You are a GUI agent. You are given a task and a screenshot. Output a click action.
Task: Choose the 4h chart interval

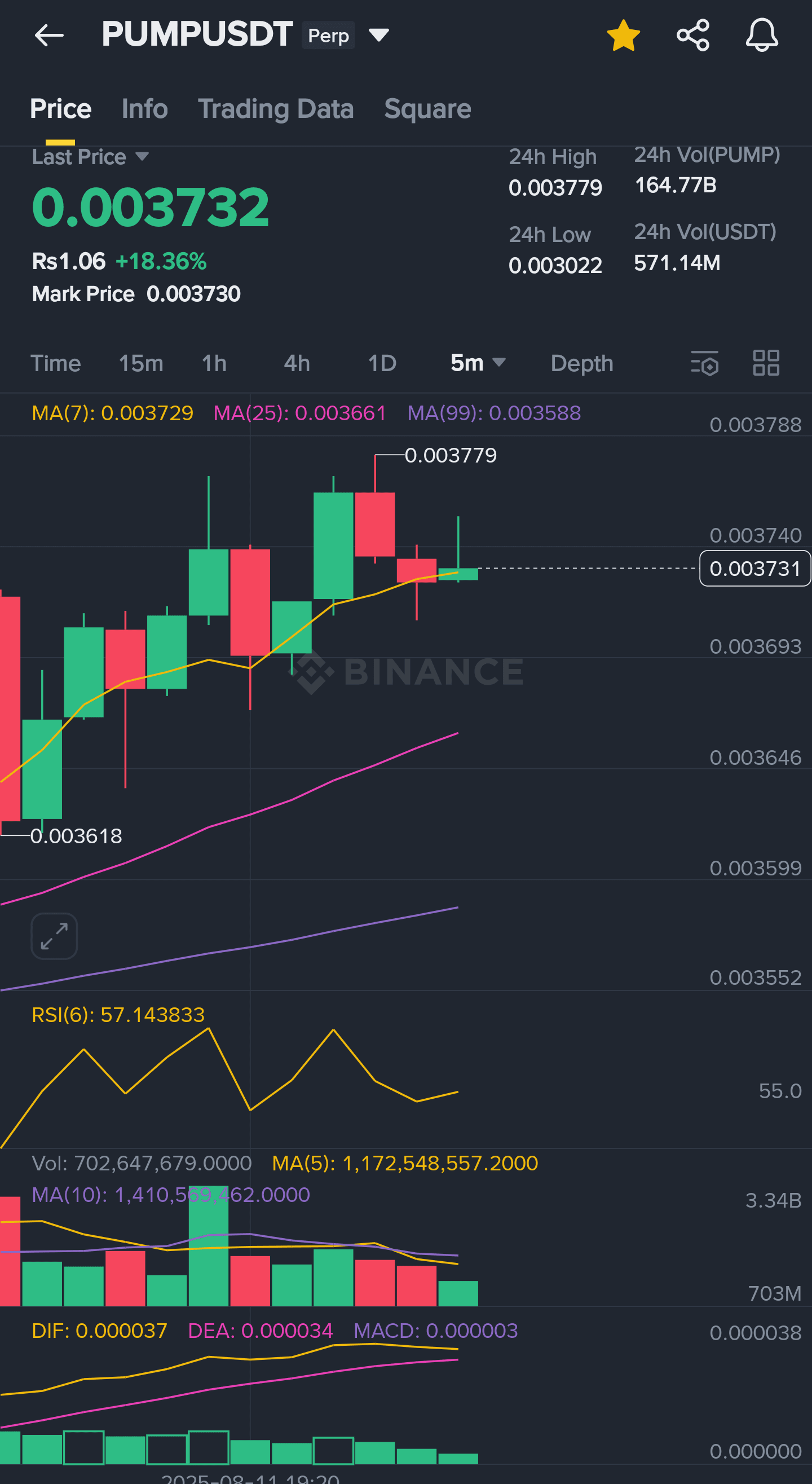(297, 363)
